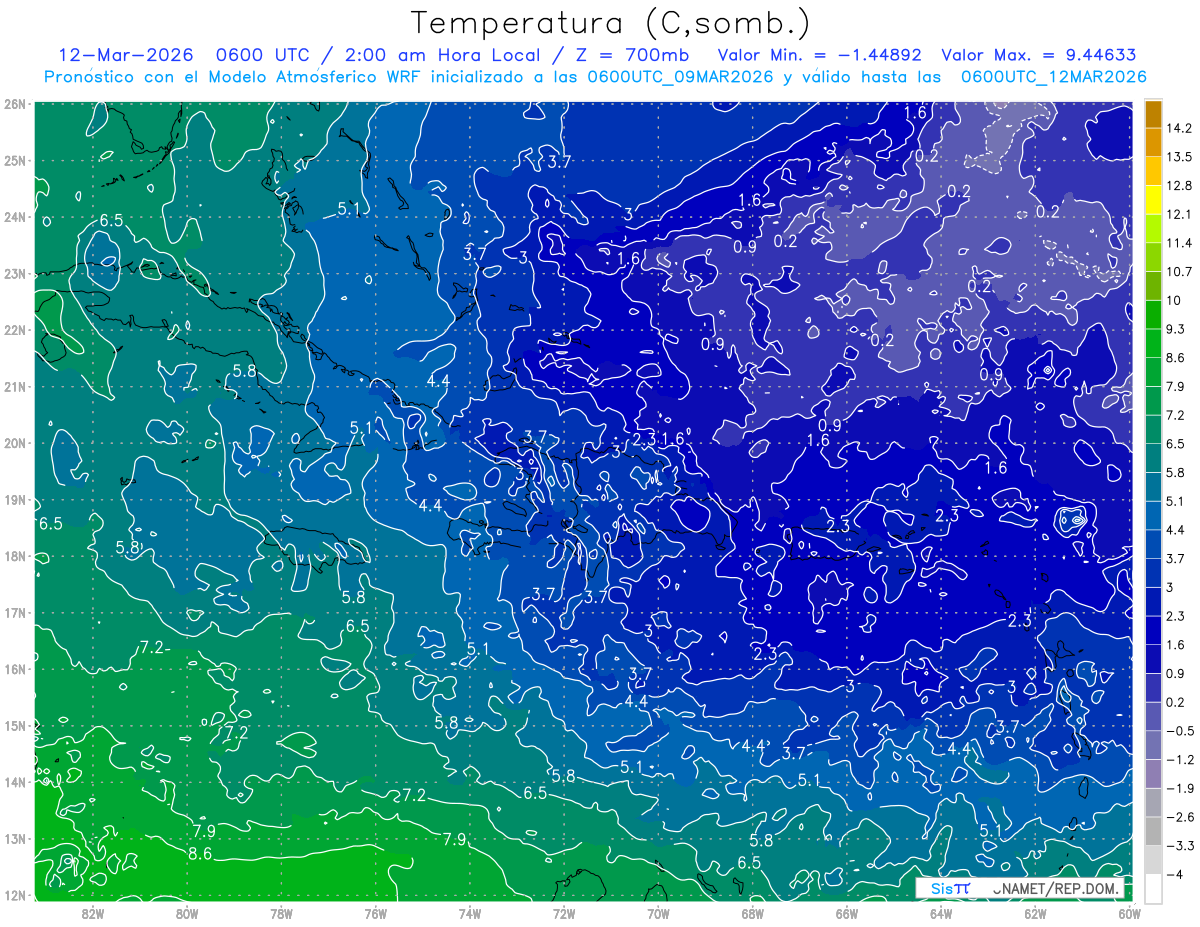Click the "21N" latitude label
1200x927 pixels.
tap(15, 387)
